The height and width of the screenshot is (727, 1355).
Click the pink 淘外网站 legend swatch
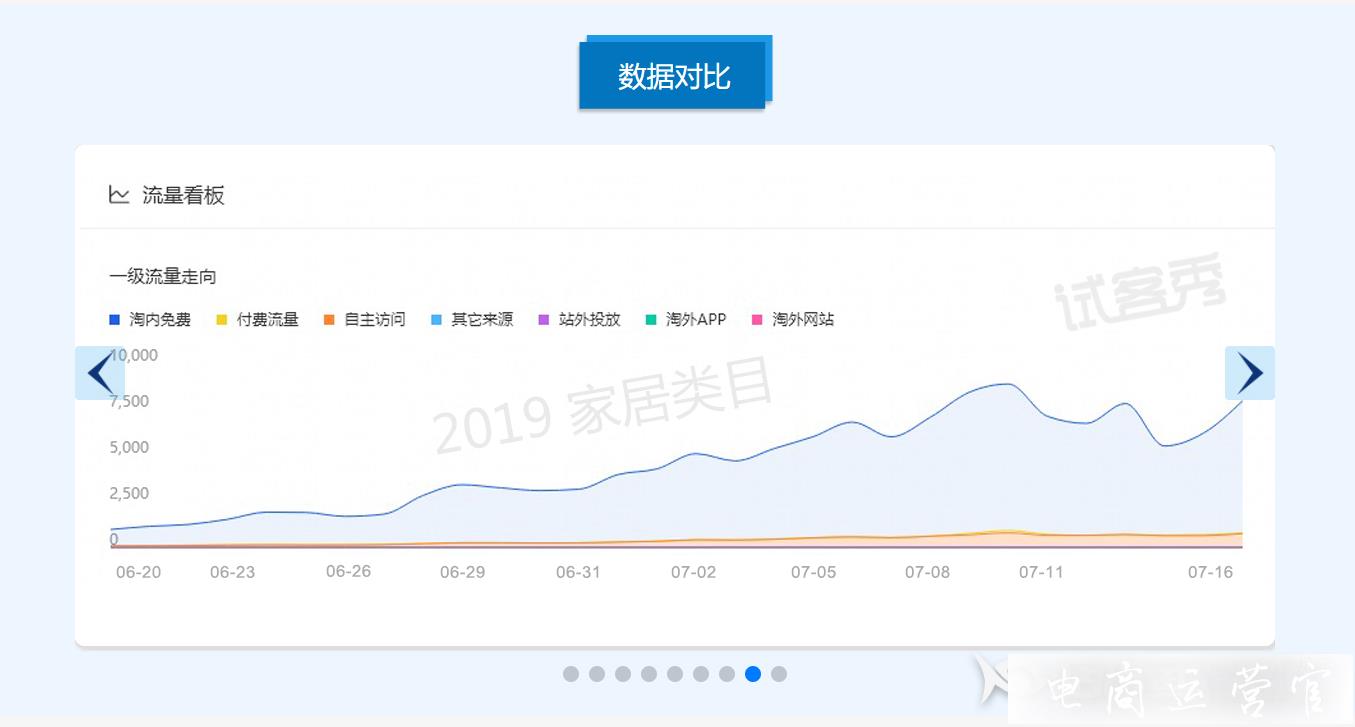pos(757,320)
